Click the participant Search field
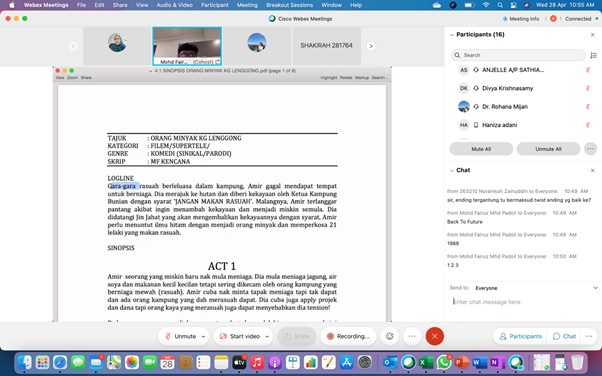 [518, 55]
